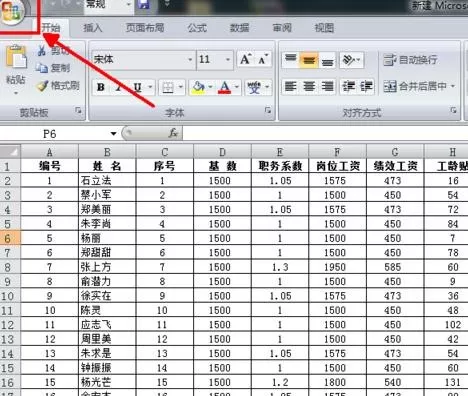Apply cell borders icon
Image resolution: width=468 pixels, height=396 pixels.
[x=168, y=87]
